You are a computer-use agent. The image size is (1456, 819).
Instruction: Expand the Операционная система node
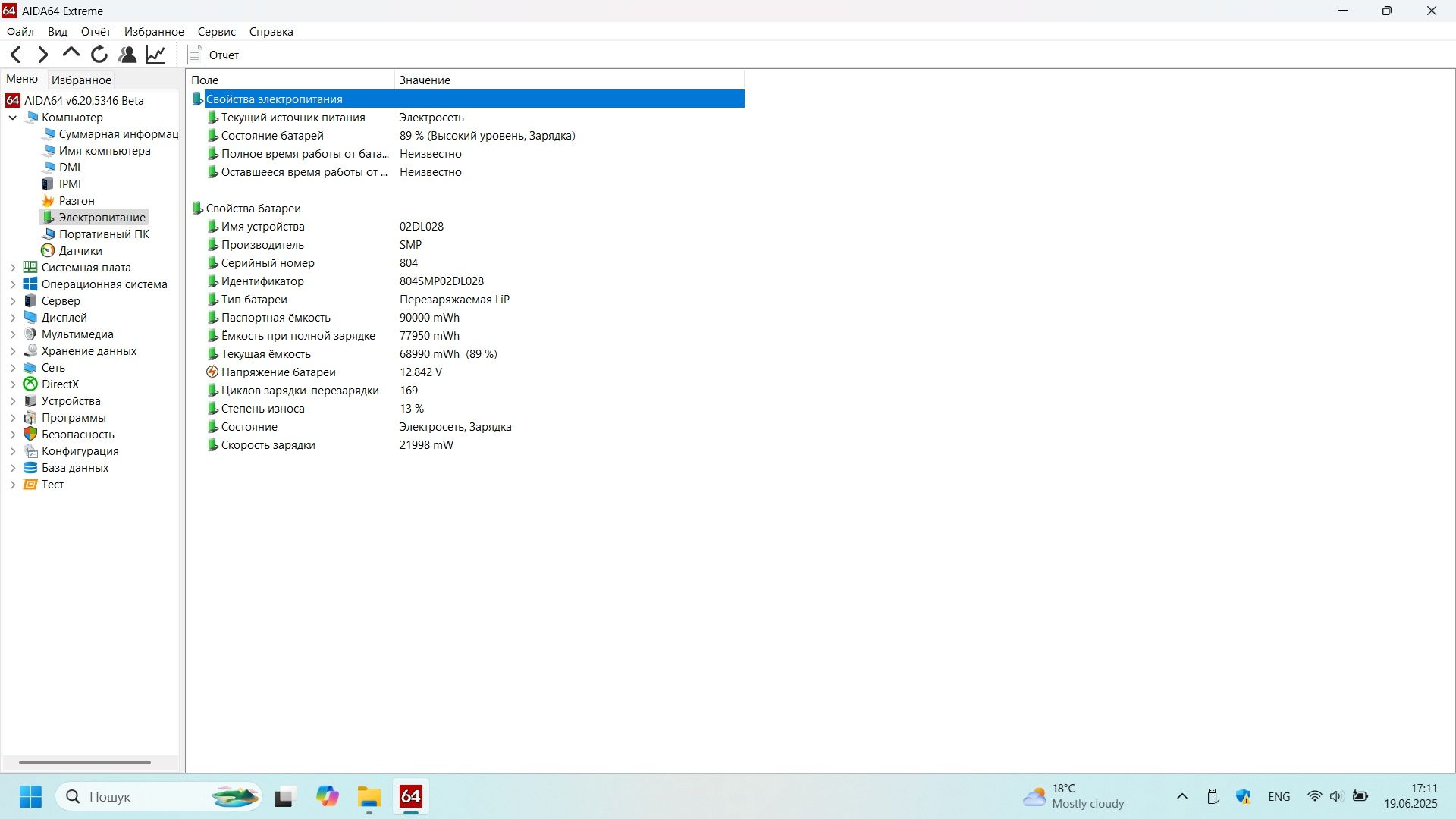click(13, 284)
